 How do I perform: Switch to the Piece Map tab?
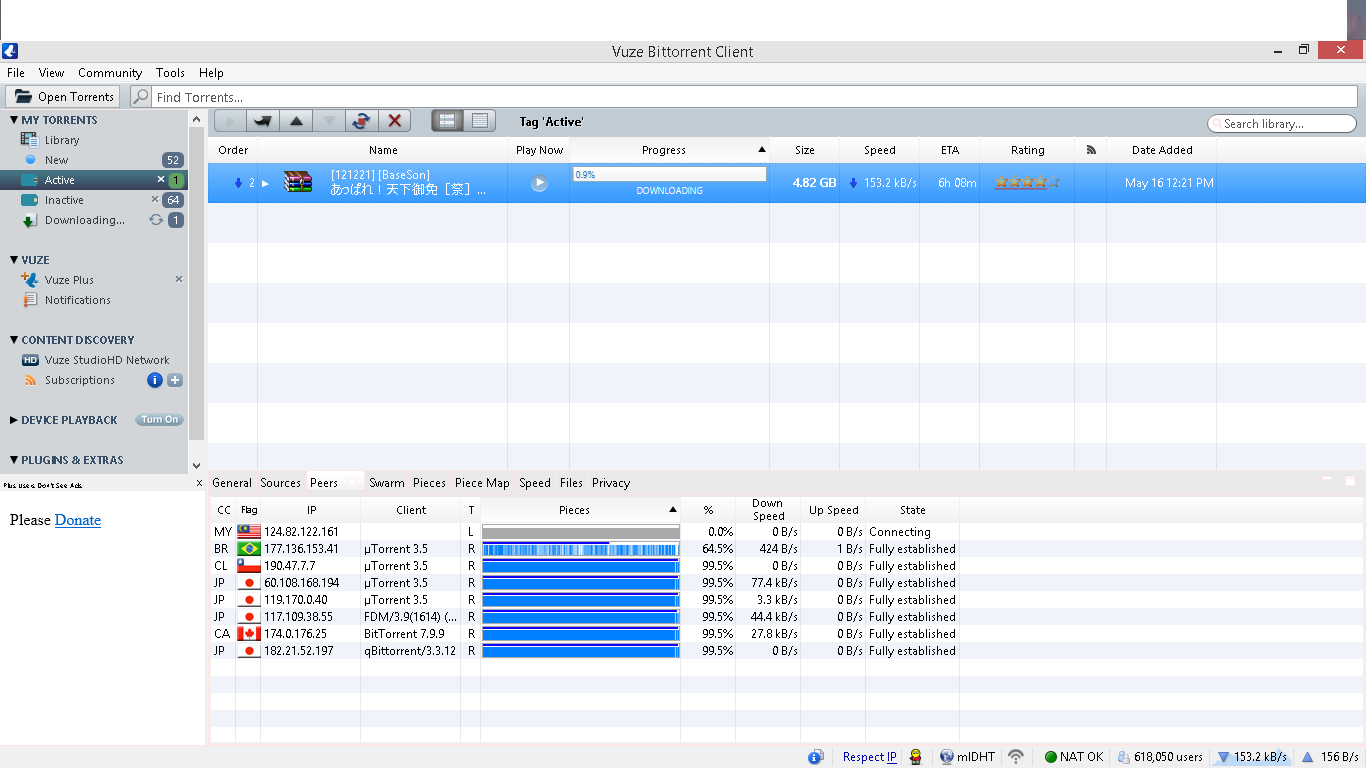482,483
